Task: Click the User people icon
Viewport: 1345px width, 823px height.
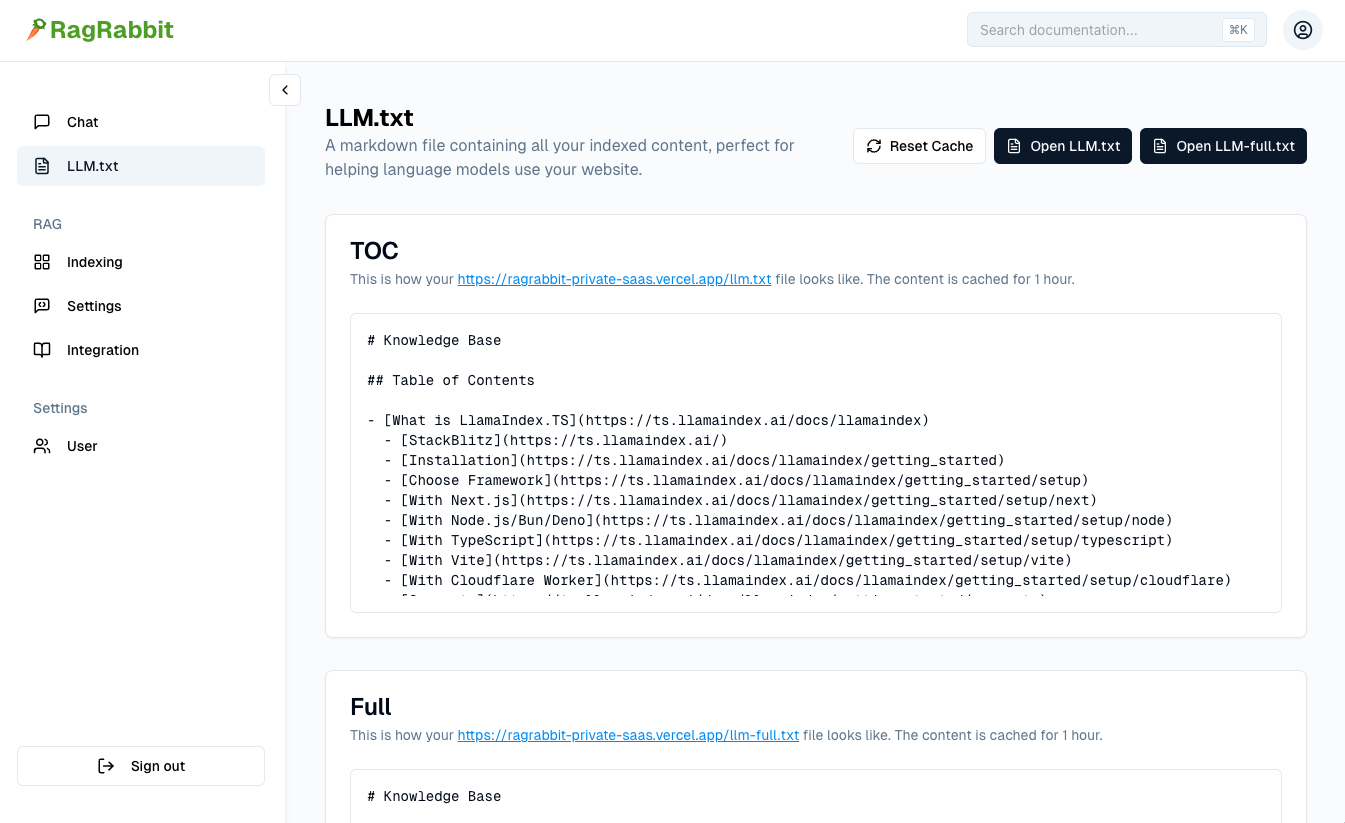Action: tap(42, 446)
